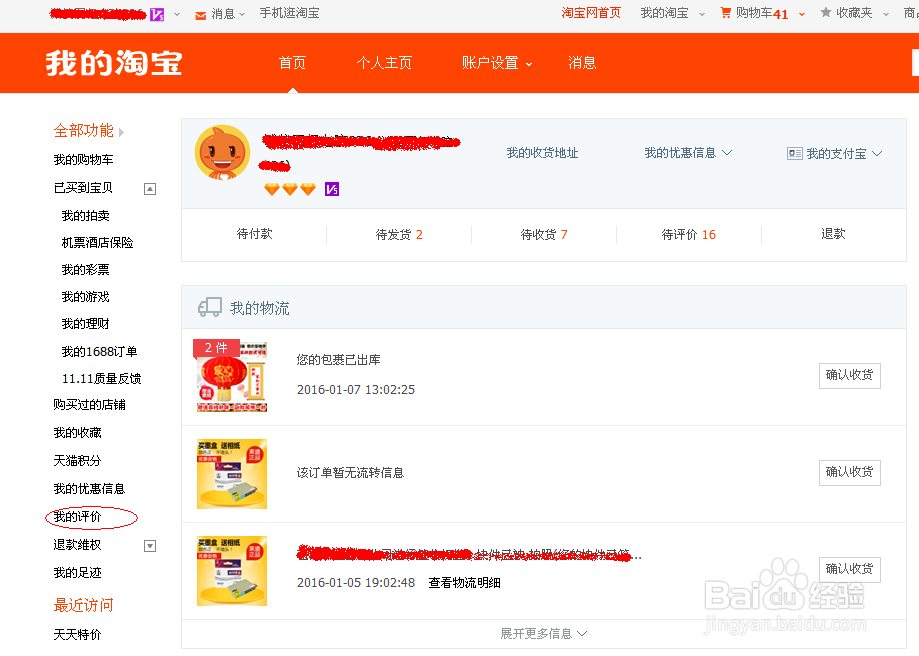Collapse the 已买到宝贝 section arrow
Viewport: 919px width, 656px height.
click(x=150, y=189)
